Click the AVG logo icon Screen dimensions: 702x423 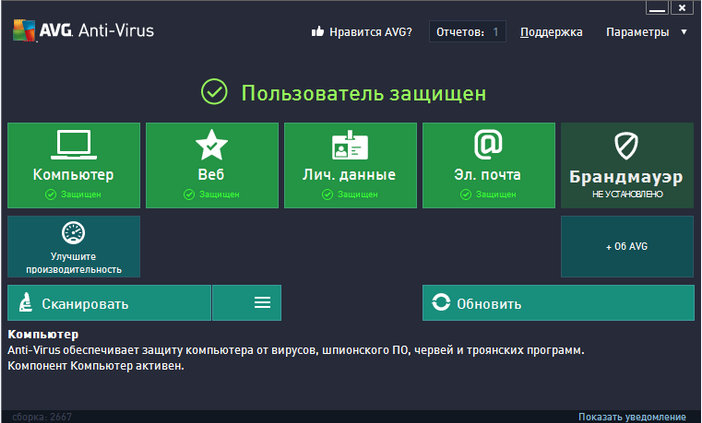pos(24,30)
